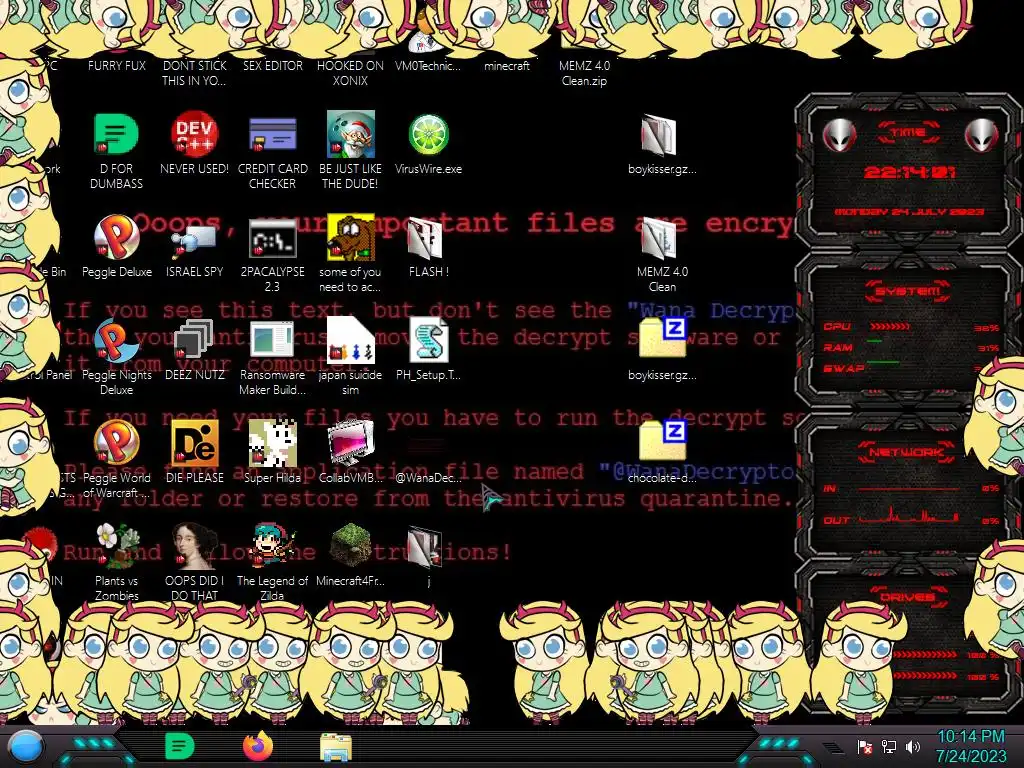Select The Legend of Zilda icon
Viewport: 1024px width, 768px height.
point(272,546)
